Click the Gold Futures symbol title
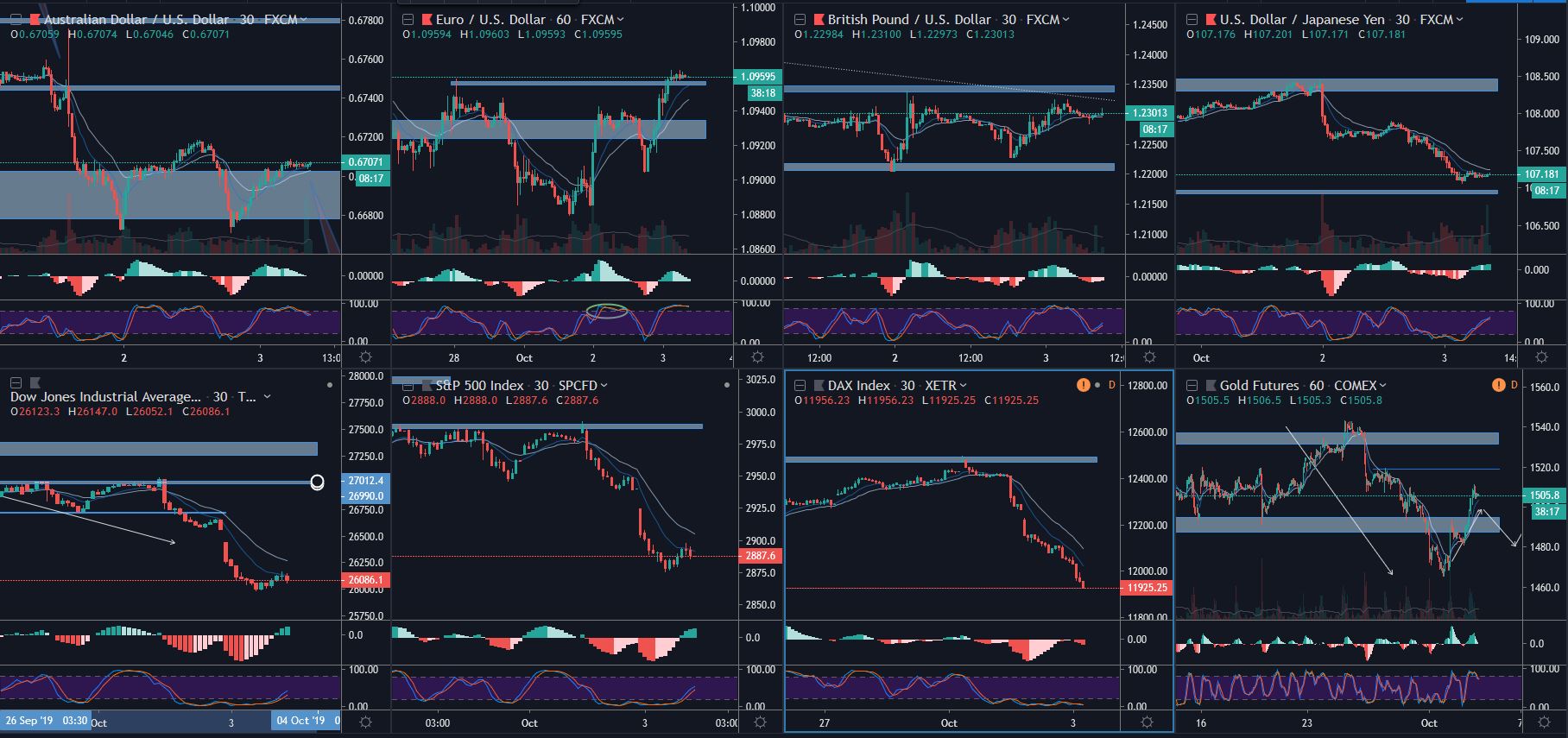 1259,385
